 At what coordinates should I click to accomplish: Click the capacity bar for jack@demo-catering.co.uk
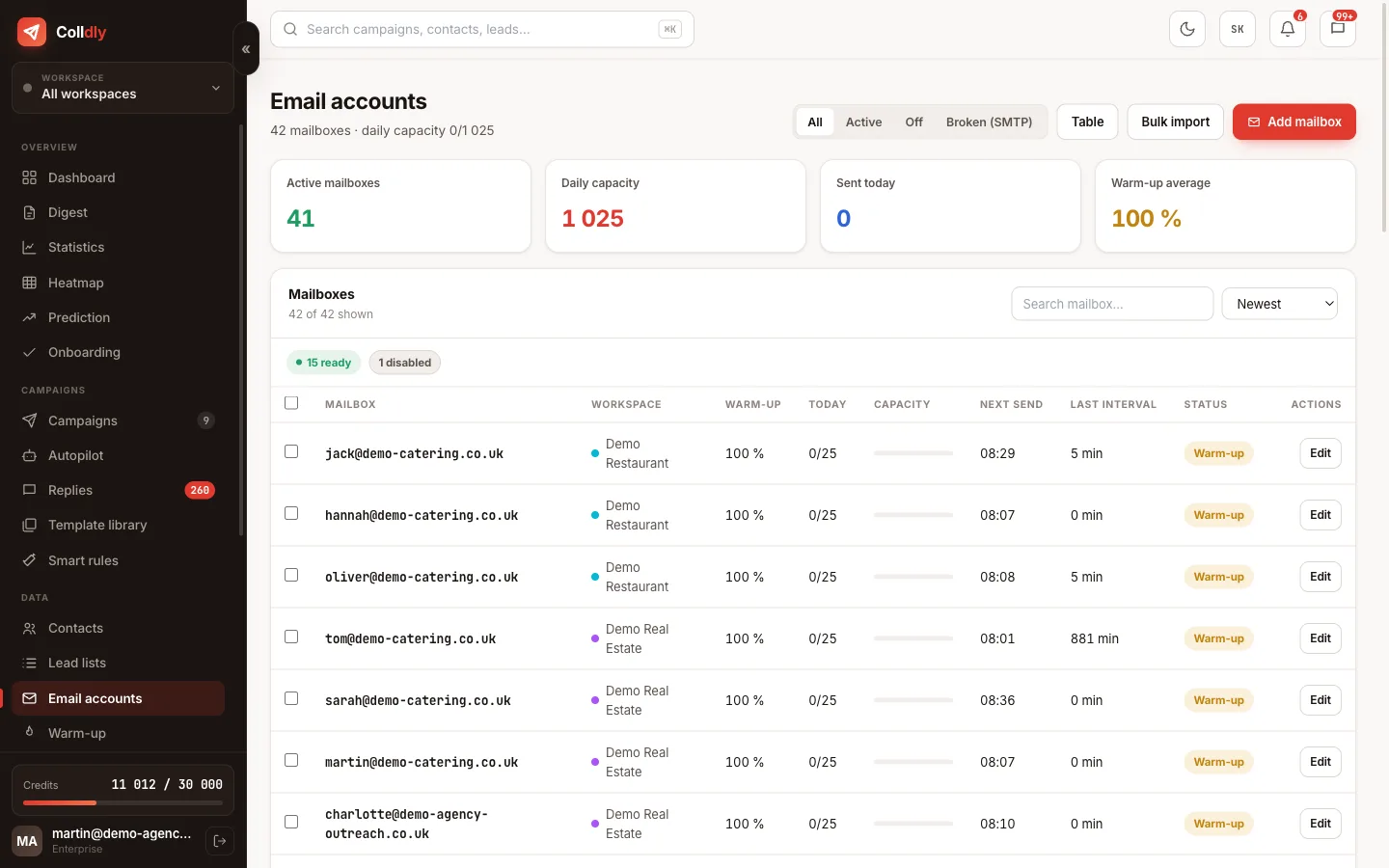pos(913,453)
